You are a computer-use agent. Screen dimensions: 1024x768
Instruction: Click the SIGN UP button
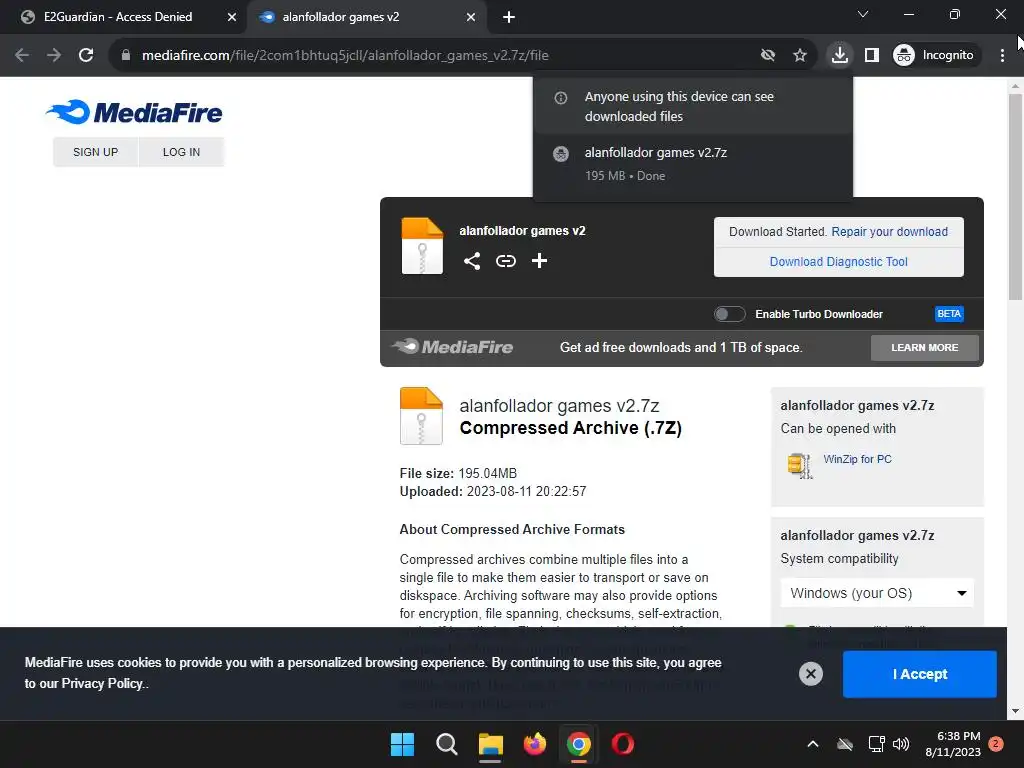(95, 152)
